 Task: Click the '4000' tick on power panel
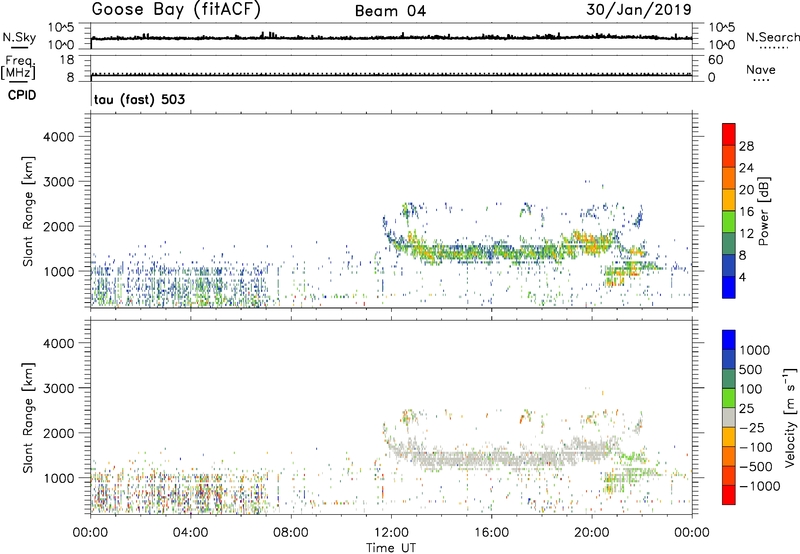tap(59, 137)
